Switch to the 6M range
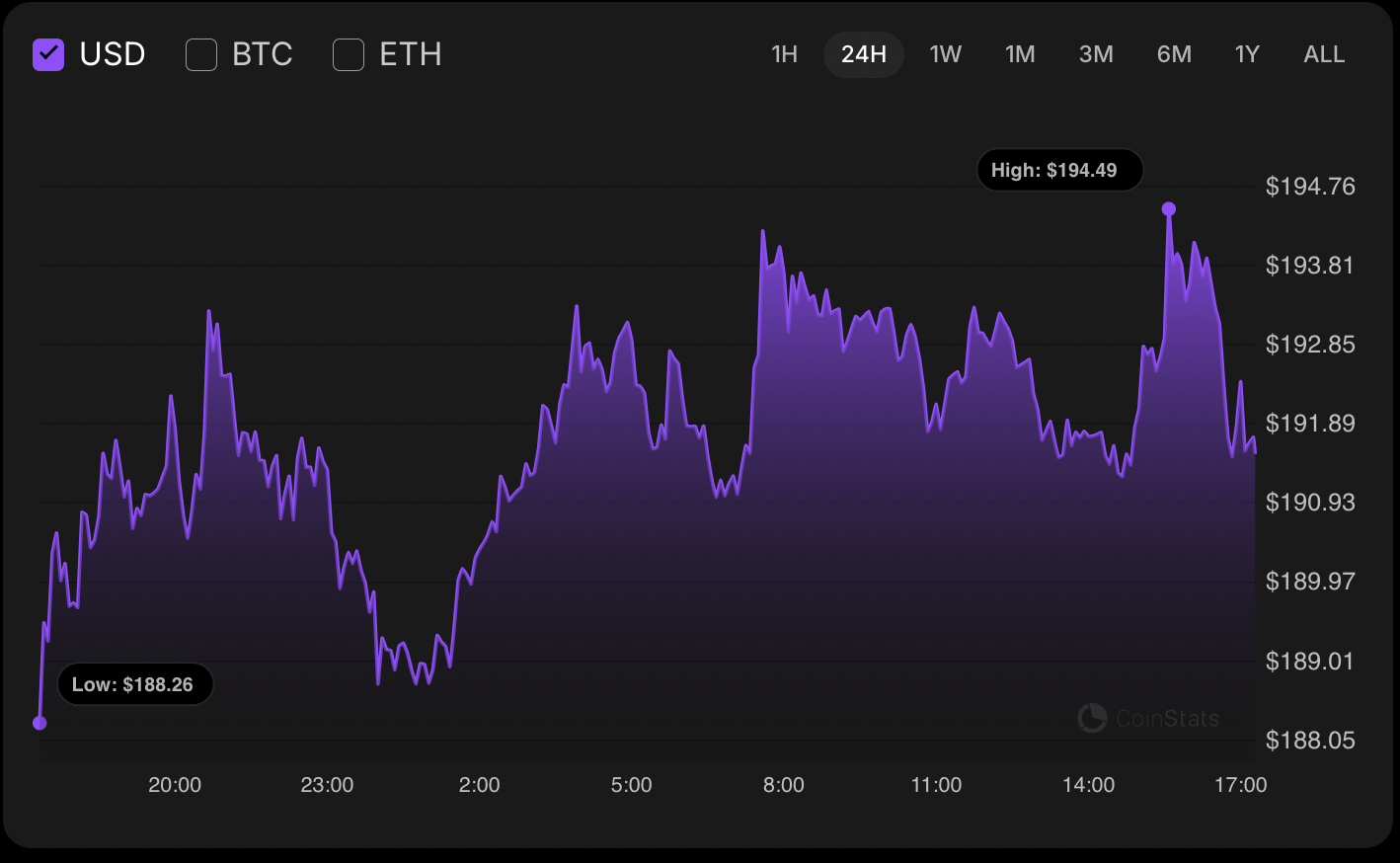The width and height of the screenshot is (1400, 863). pos(1174,54)
